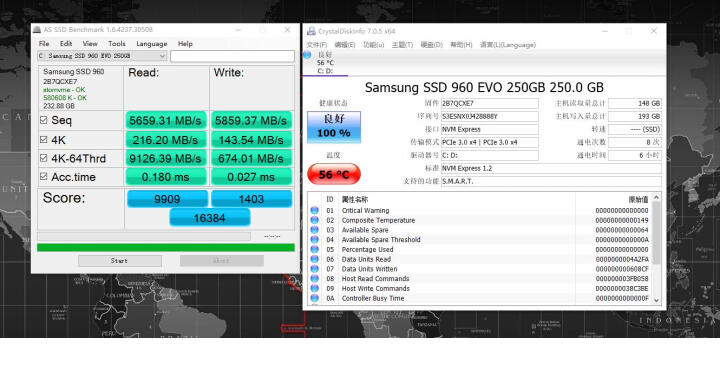Viewport: 720px width, 390px height.
Task: Click the status icon beside Composite Temperature
Action: 315,220
